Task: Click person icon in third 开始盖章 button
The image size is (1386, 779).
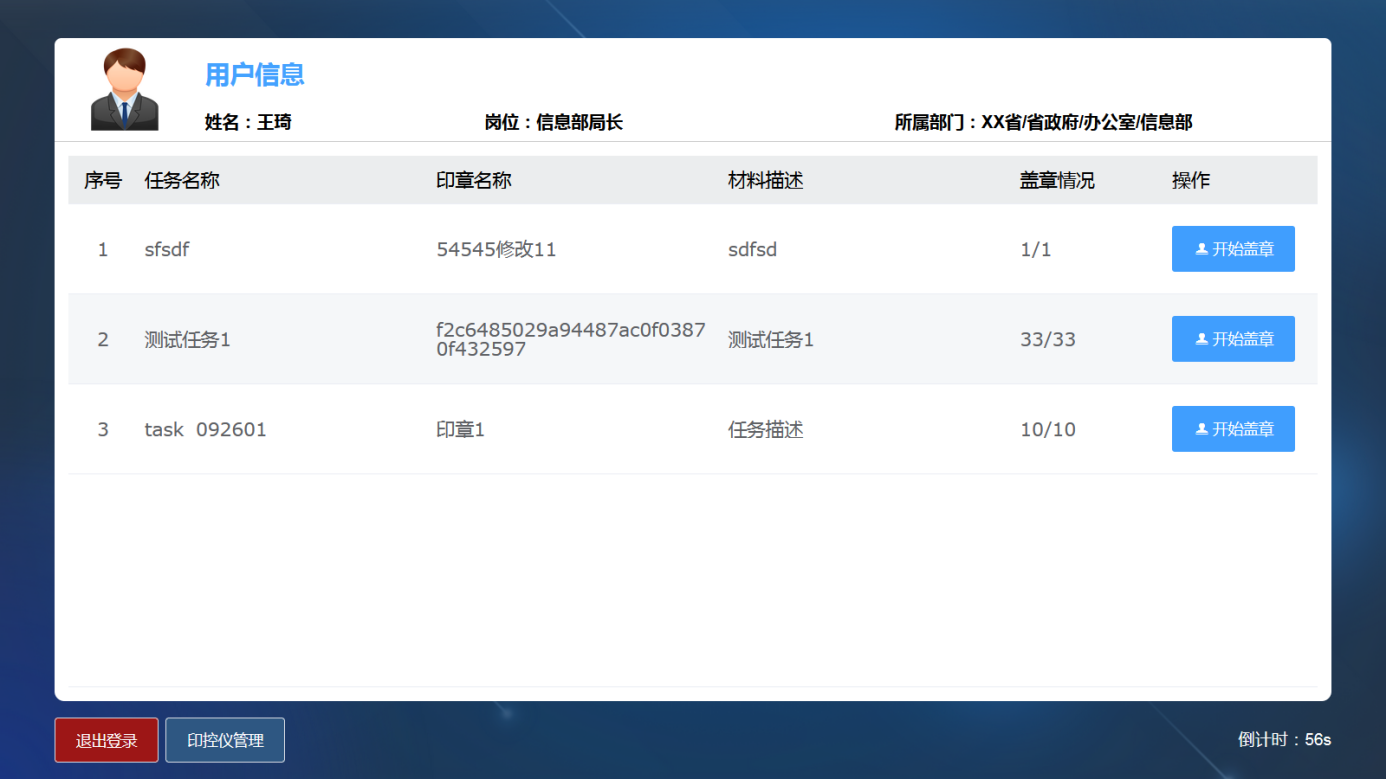Action: [x=1202, y=429]
